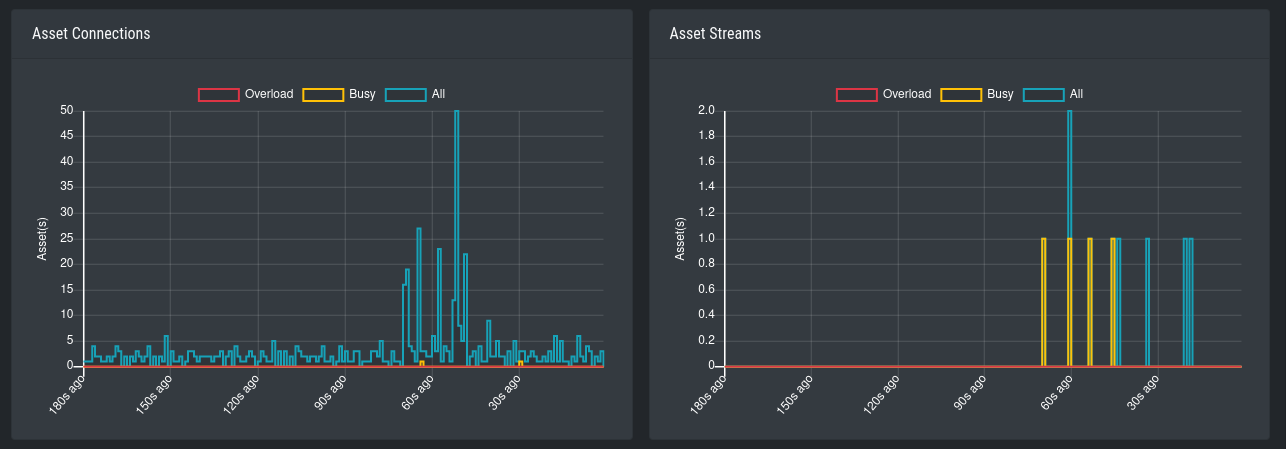Click the 25 y-axis value in Asset Connections
The width and height of the screenshot is (1286, 449).
67,238
